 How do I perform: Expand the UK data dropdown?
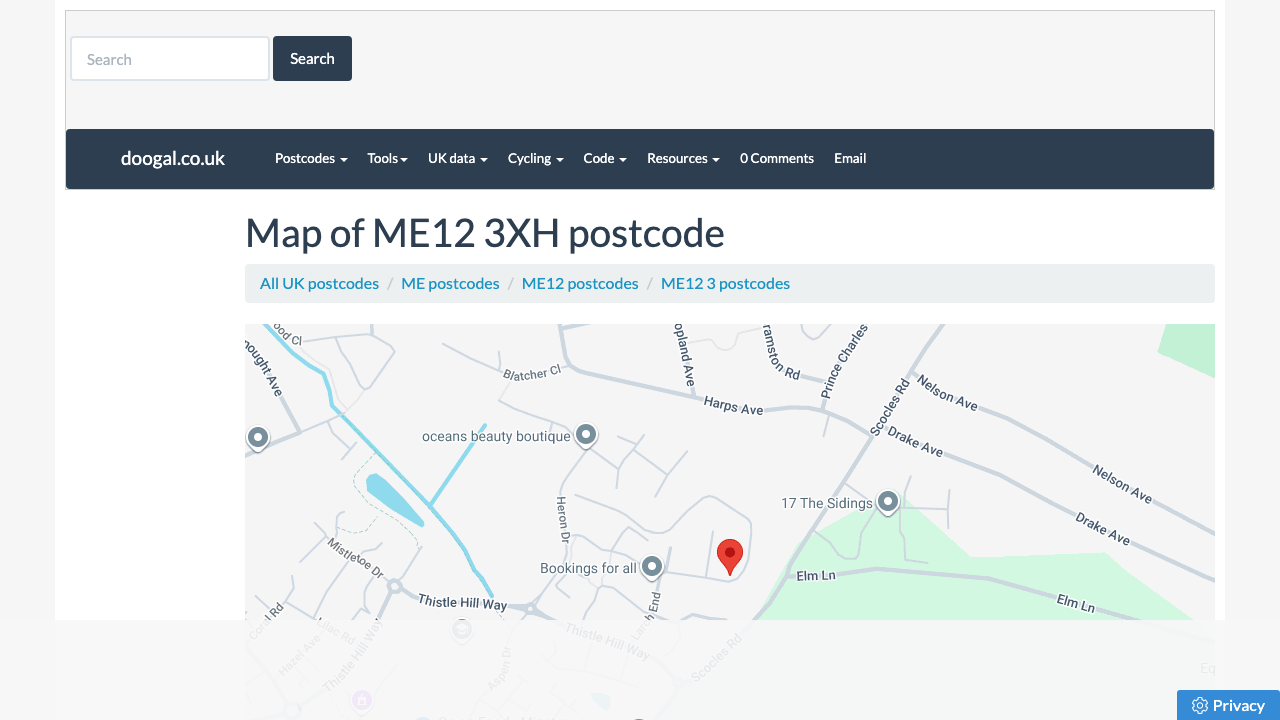tap(457, 158)
